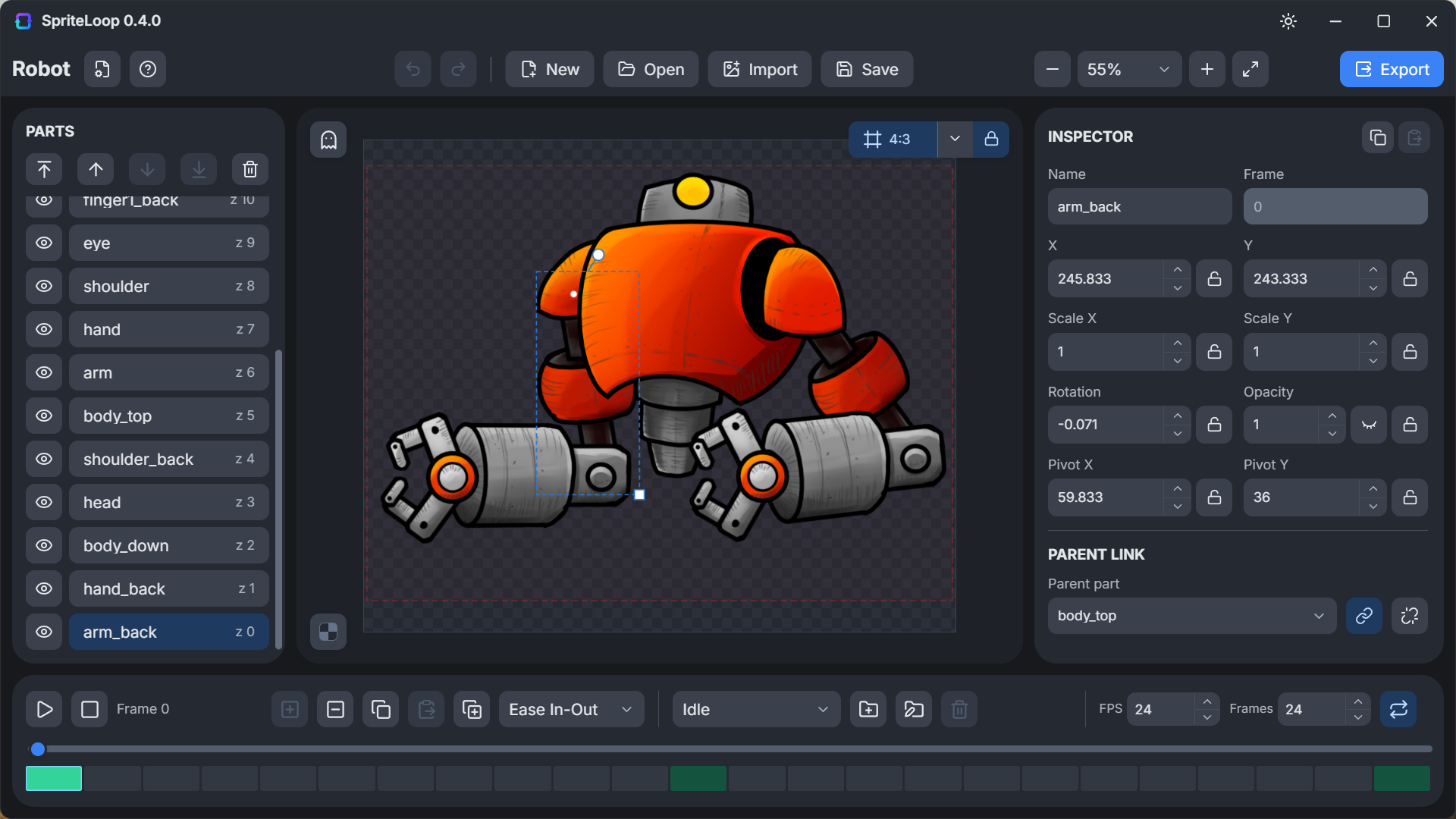
Task: Open the Ease In-Out easing dropdown
Action: tap(571, 710)
